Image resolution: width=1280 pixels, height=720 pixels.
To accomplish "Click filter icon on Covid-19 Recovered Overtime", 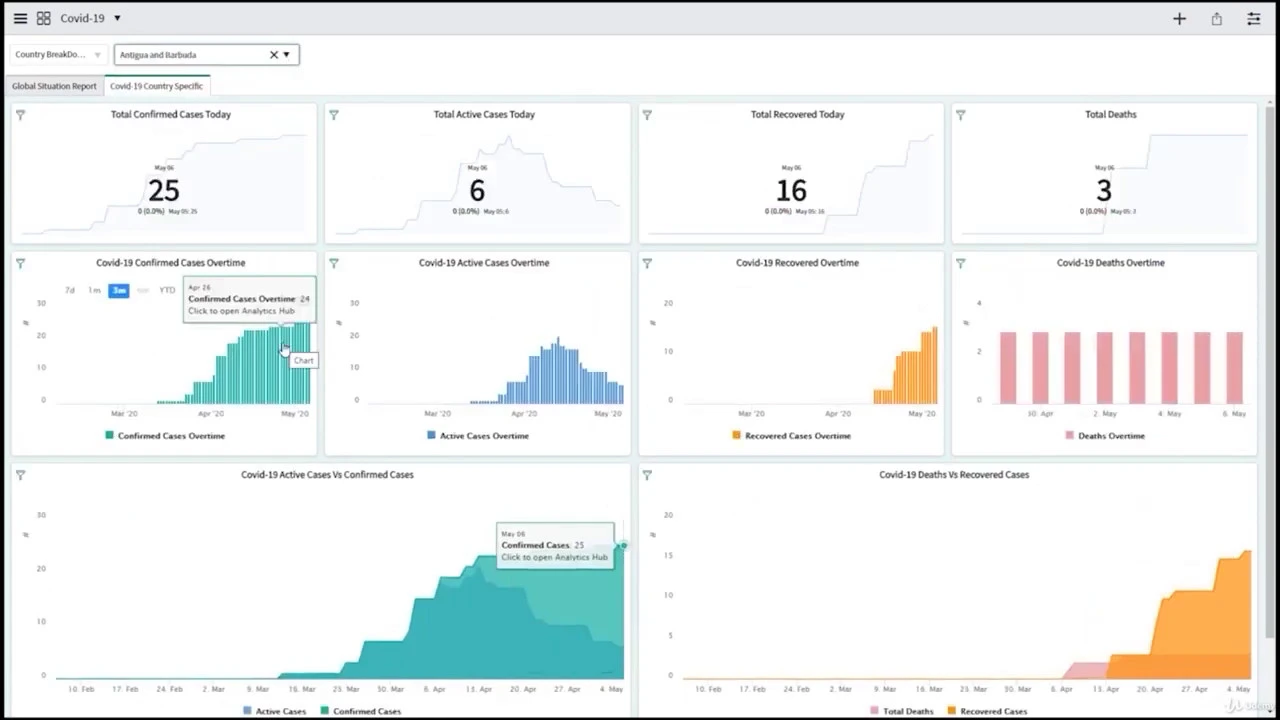I will [647, 263].
